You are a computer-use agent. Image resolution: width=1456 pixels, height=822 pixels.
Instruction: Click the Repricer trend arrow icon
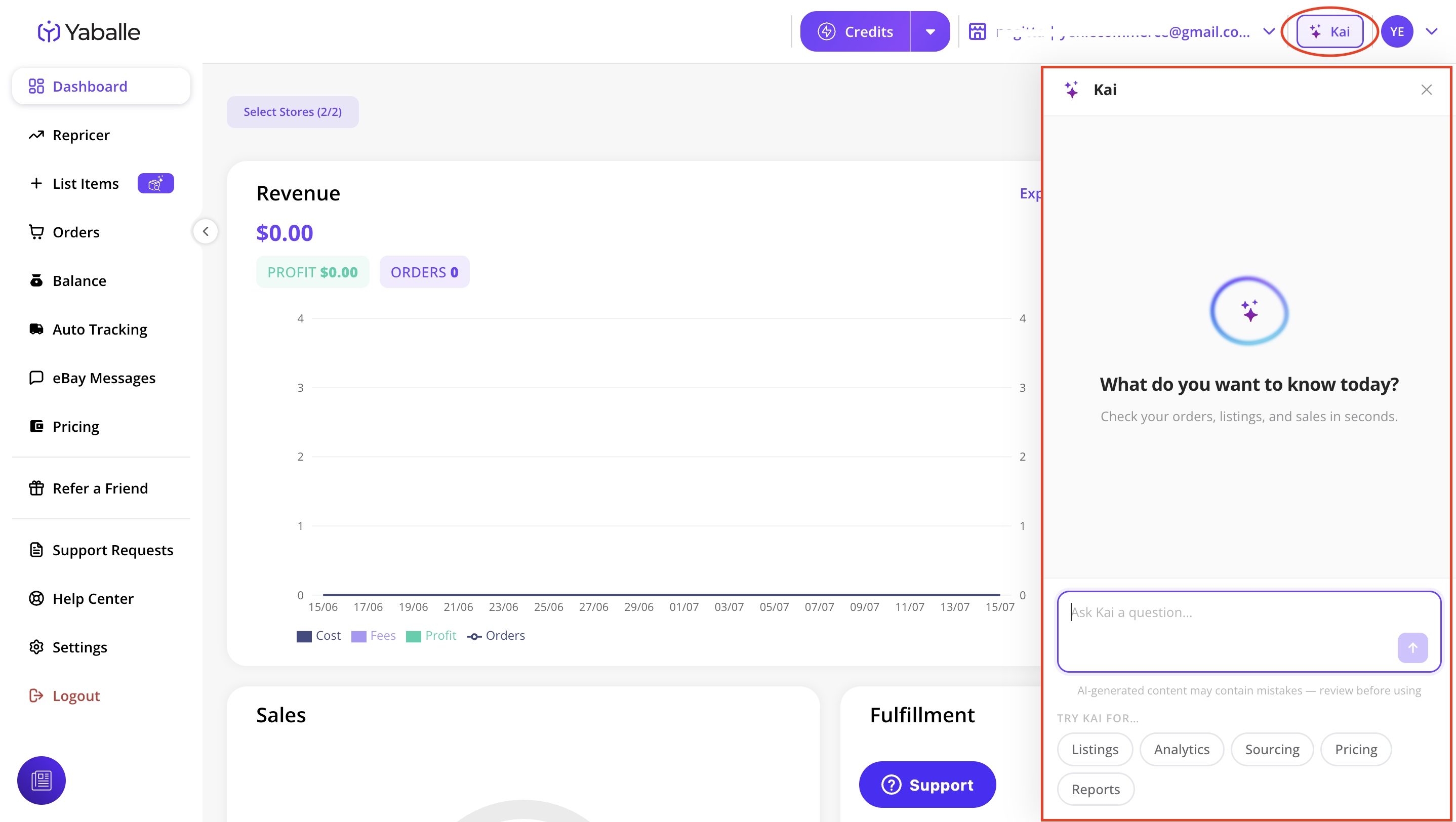pos(36,135)
